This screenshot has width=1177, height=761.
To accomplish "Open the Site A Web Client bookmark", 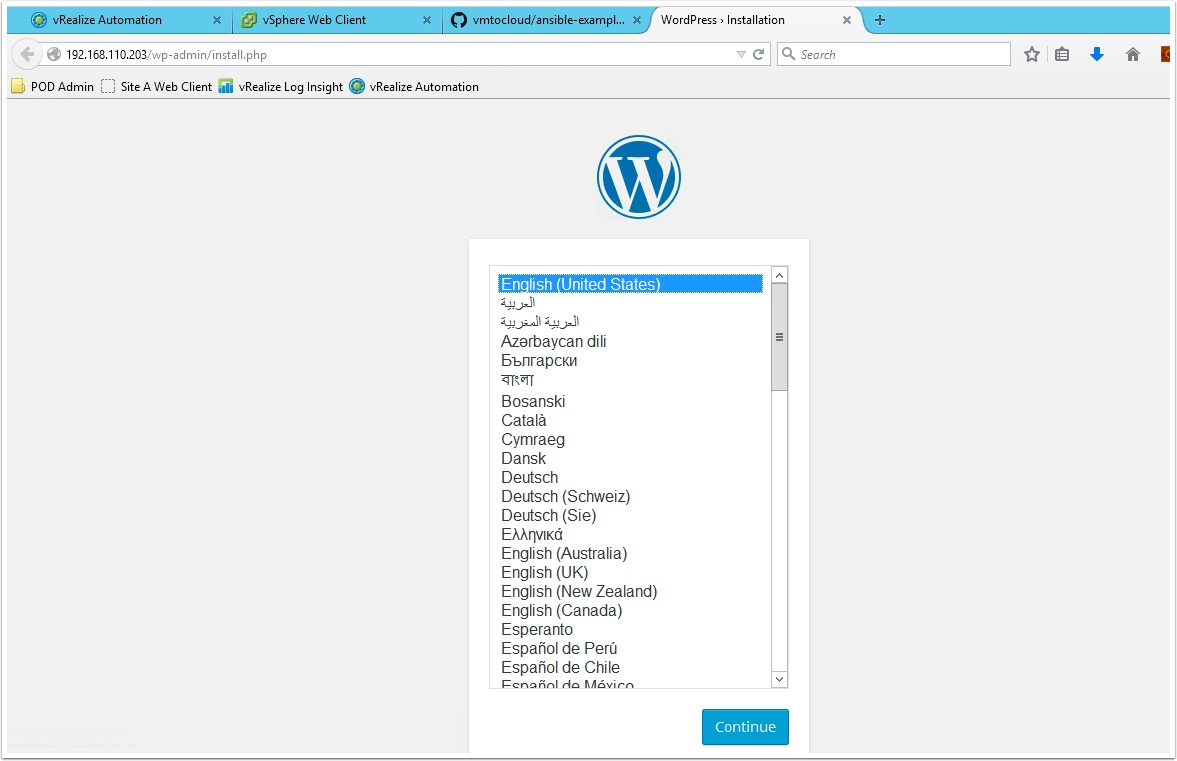I will [157, 86].
